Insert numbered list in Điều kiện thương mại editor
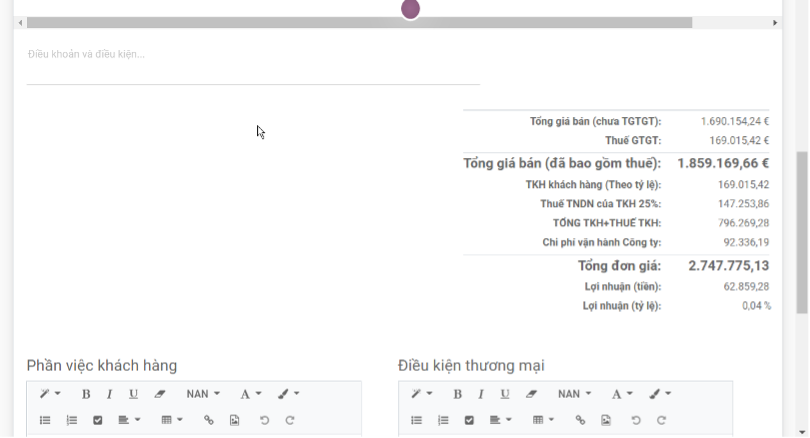This screenshot has width=810, height=438. point(443,420)
